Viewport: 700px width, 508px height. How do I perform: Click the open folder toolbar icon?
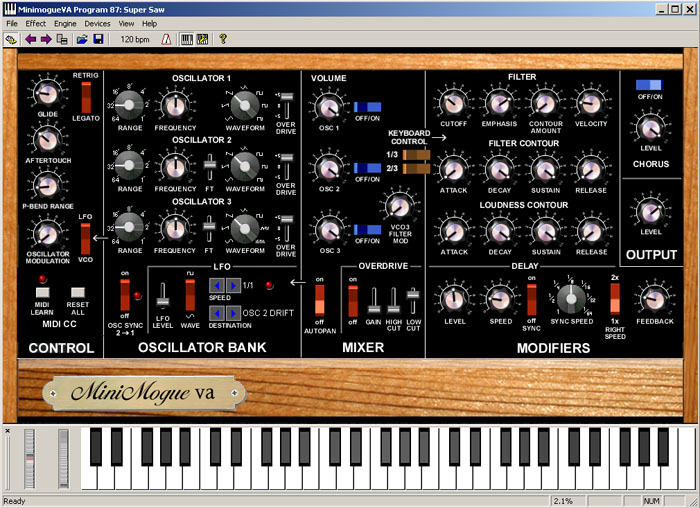pos(82,39)
